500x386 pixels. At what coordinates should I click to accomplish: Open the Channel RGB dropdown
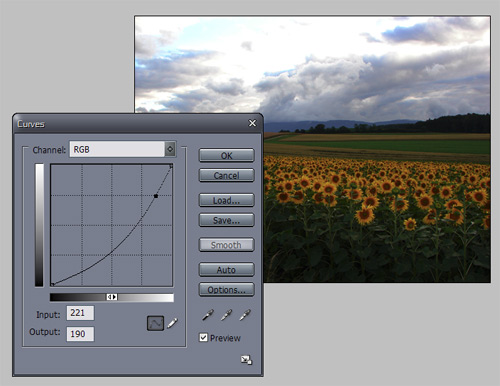(x=123, y=149)
